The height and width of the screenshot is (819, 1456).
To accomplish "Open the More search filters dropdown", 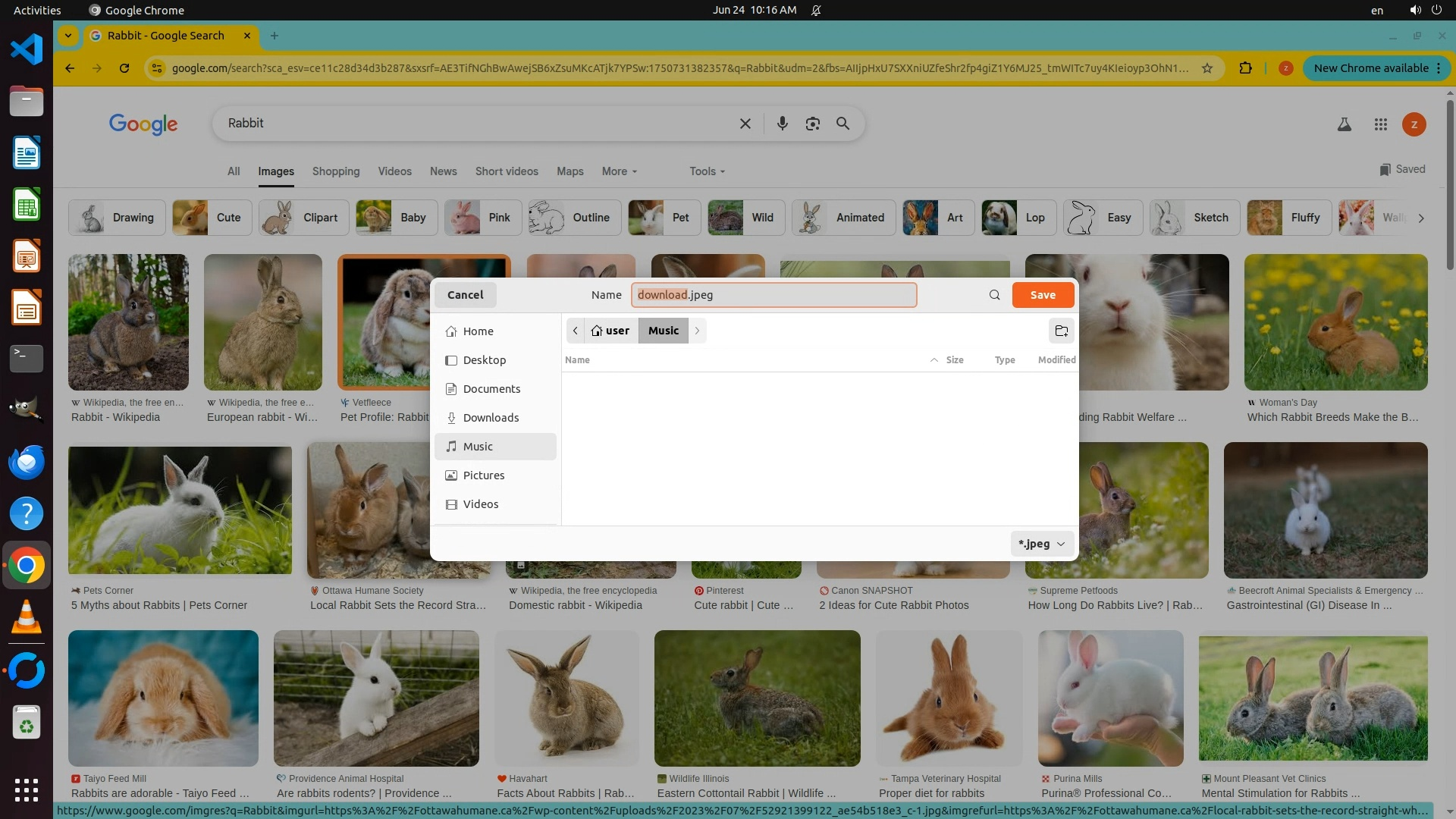I will pyautogui.click(x=619, y=171).
